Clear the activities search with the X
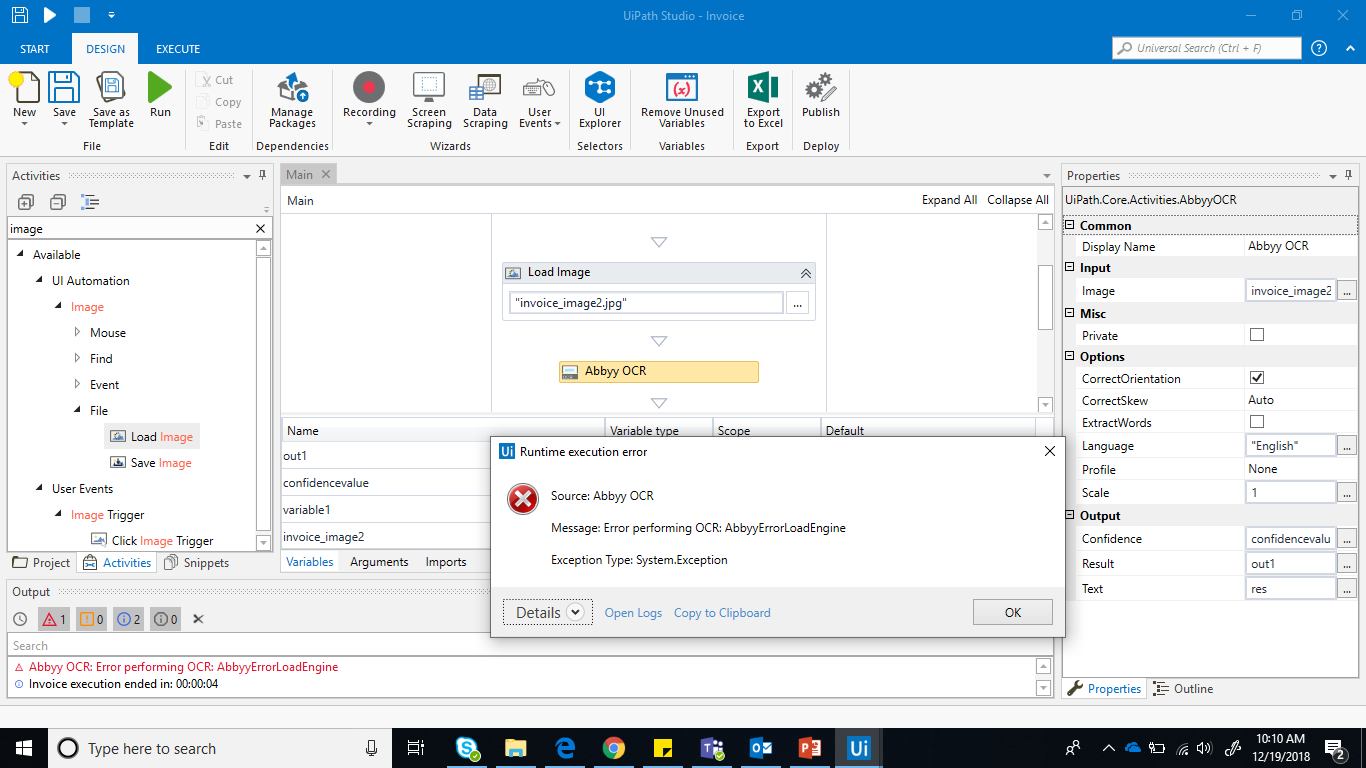 pos(261,229)
